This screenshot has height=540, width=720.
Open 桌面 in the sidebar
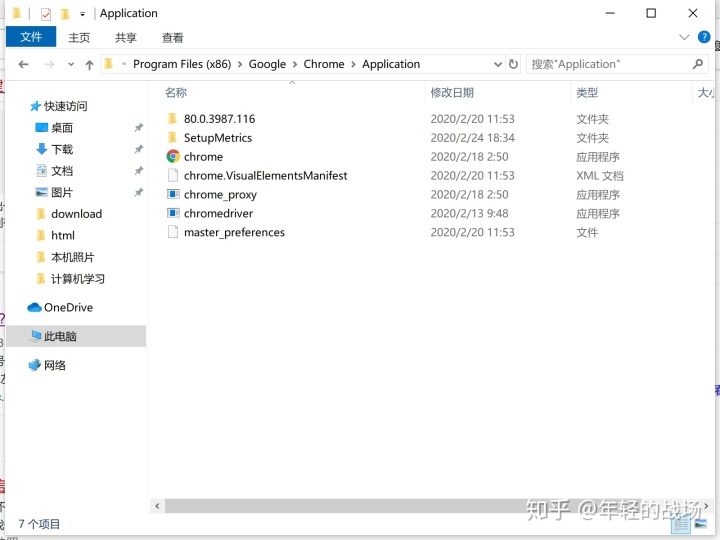pos(62,128)
